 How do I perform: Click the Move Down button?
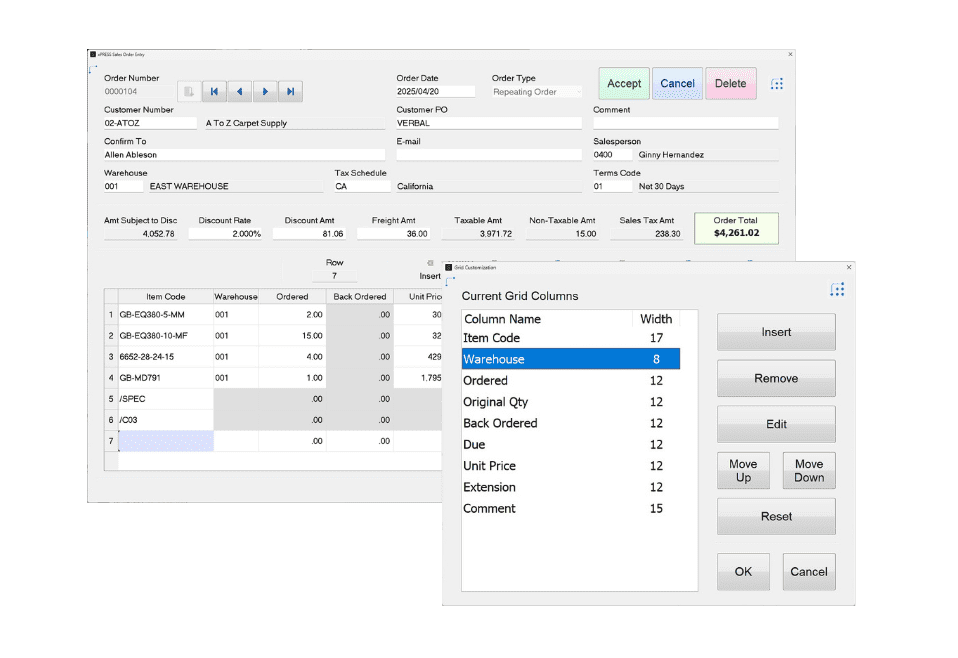(x=809, y=471)
